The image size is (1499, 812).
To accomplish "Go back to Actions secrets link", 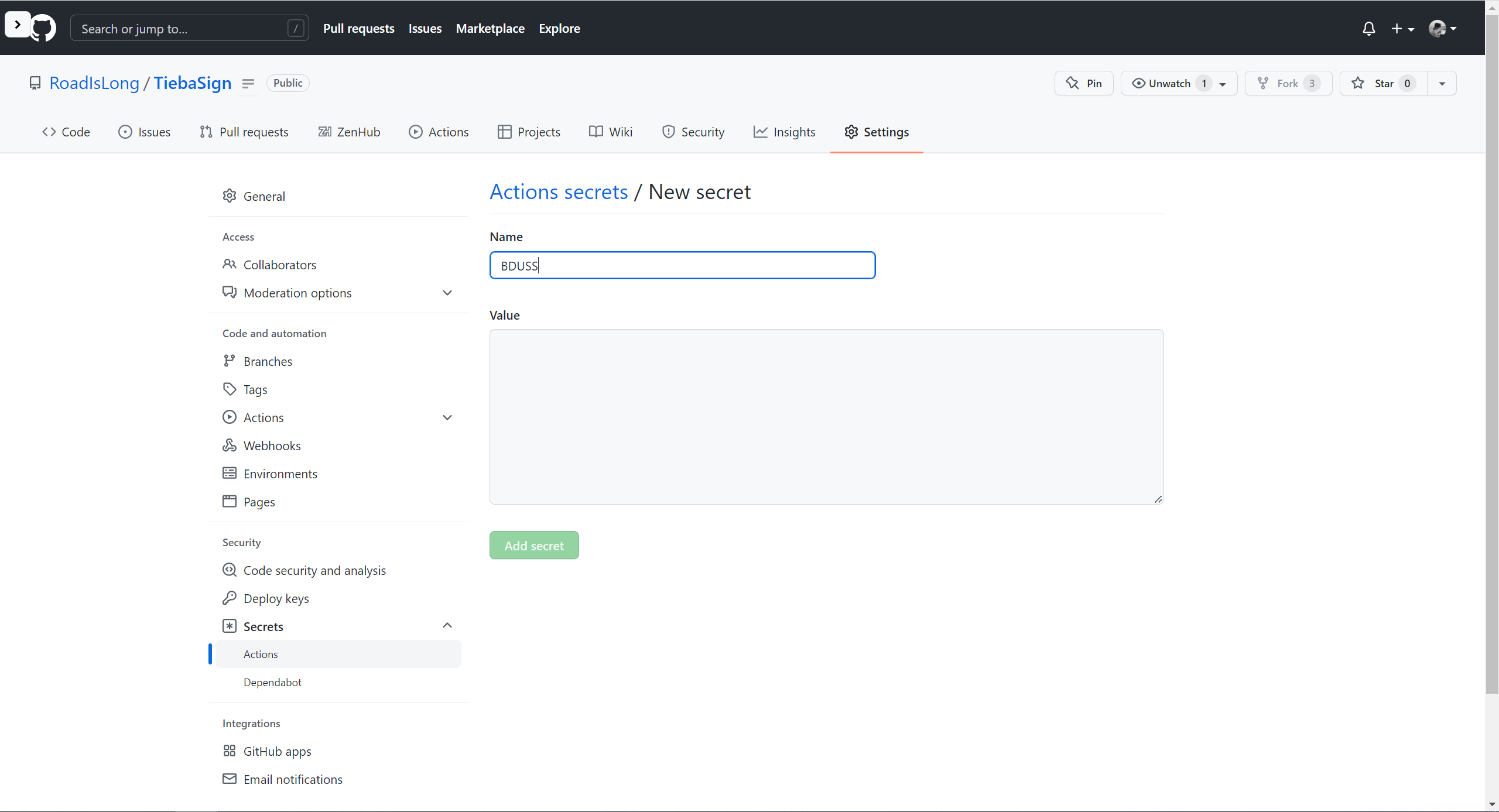I will 559,192.
